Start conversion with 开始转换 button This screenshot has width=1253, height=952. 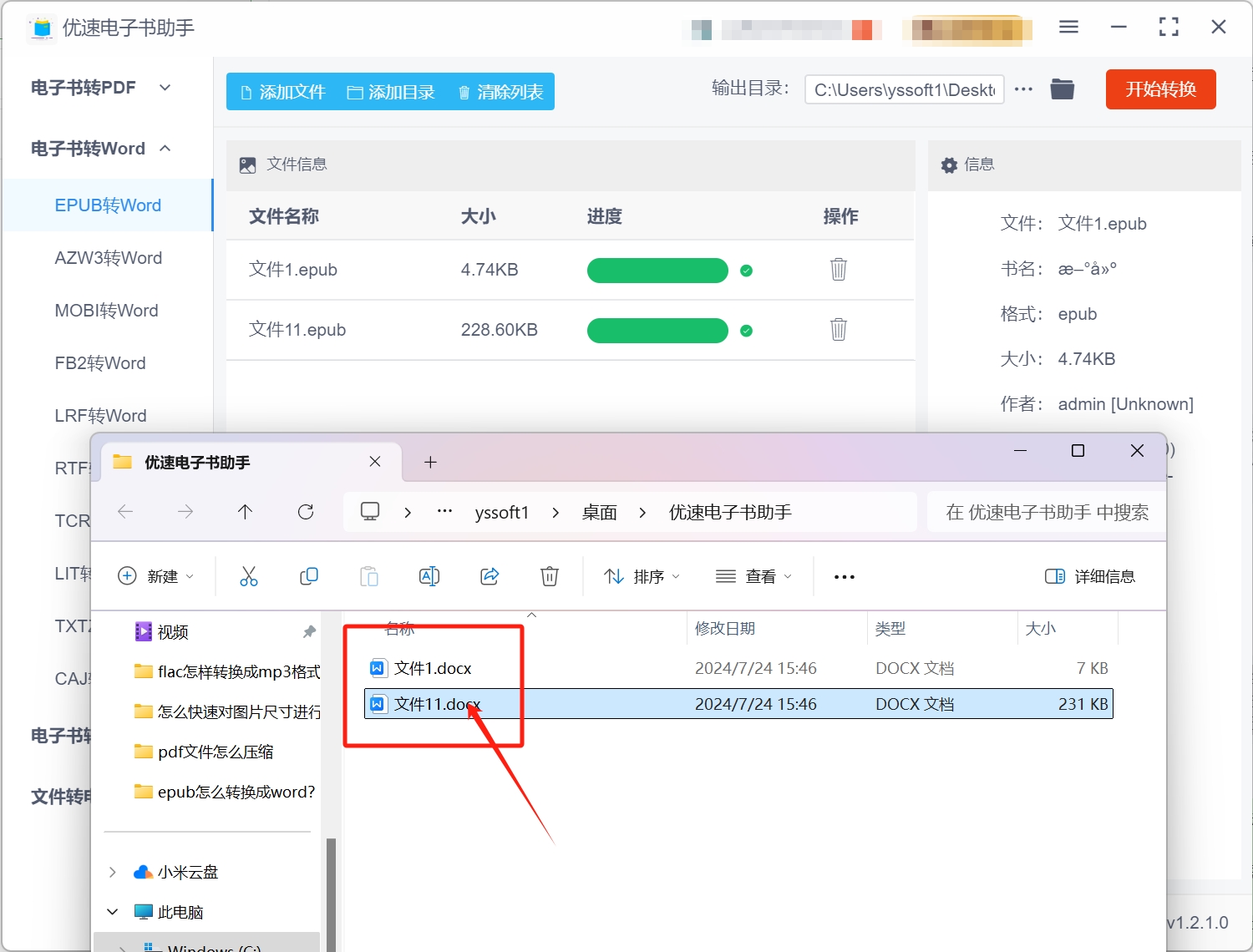pyautogui.click(x=1160, y=89)
